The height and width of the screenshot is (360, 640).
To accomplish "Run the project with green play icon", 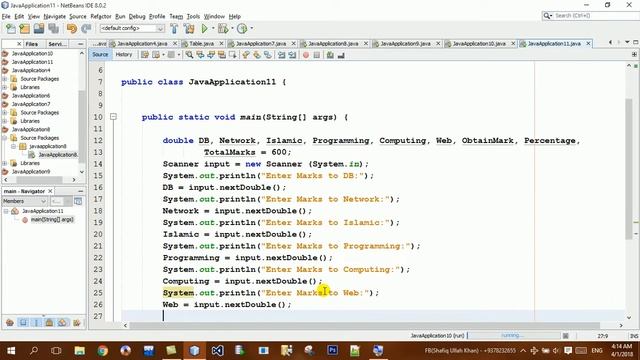I will point(204,29).
